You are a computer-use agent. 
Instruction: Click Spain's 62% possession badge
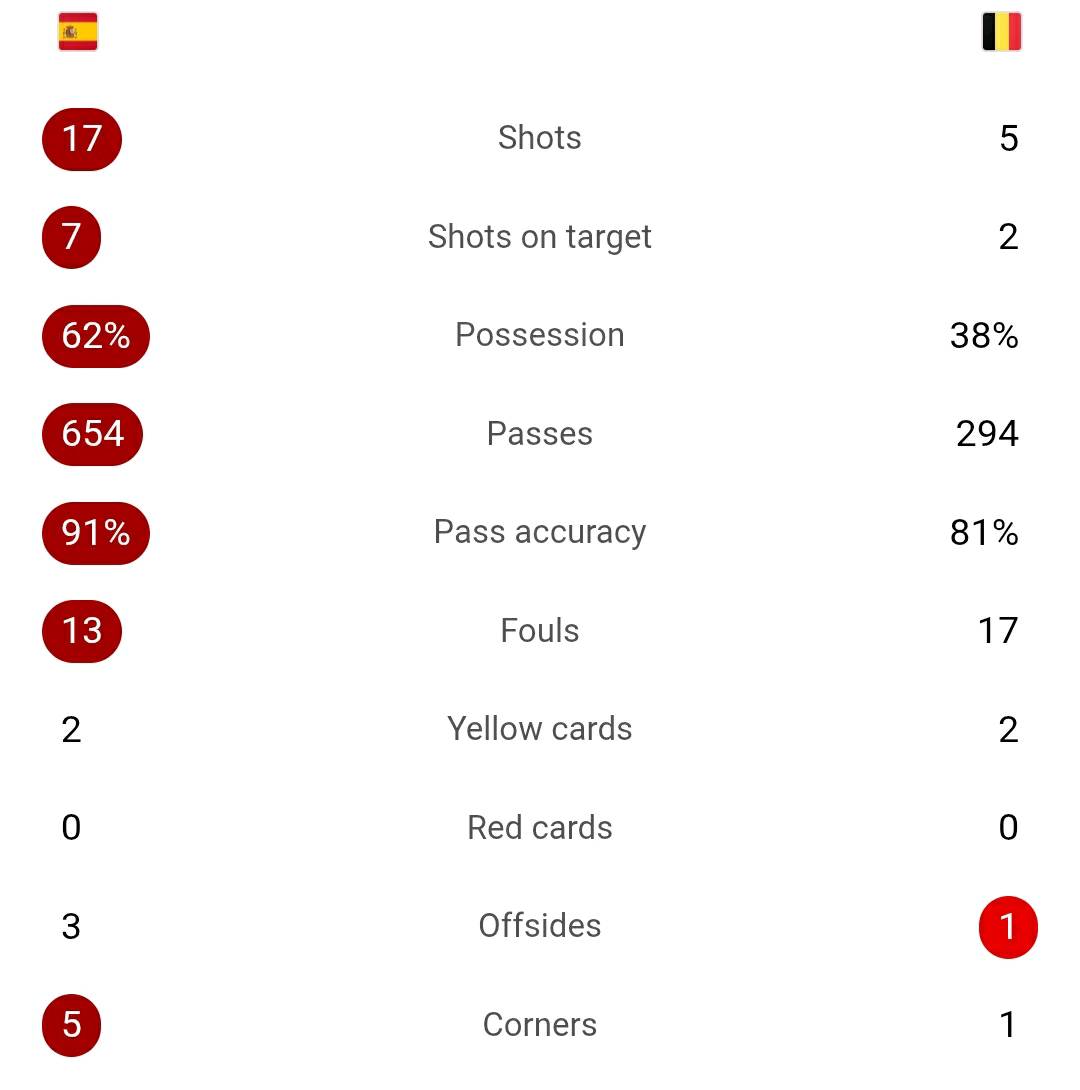coord(96,336)
